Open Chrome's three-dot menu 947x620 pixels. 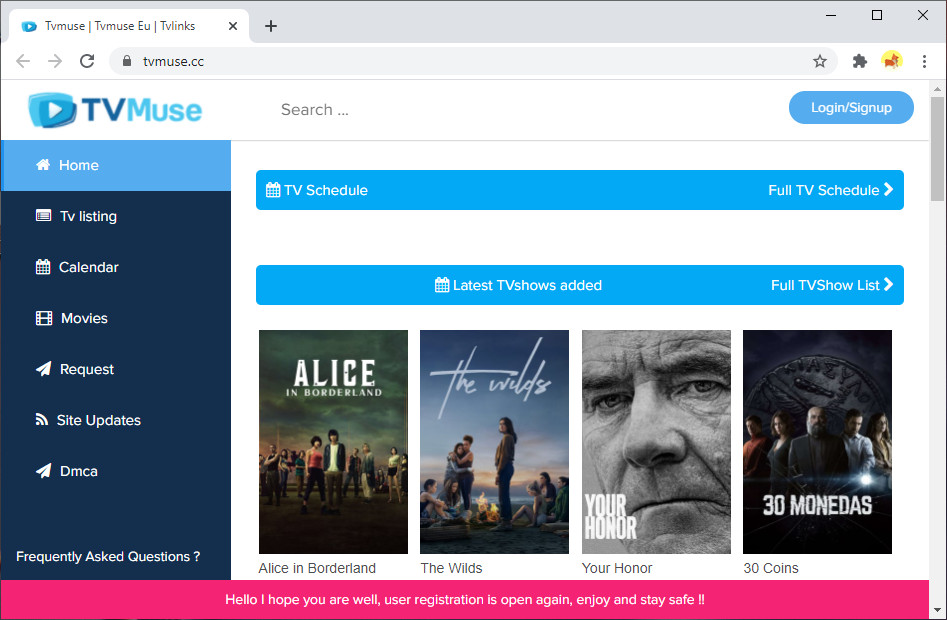[924, 61]
